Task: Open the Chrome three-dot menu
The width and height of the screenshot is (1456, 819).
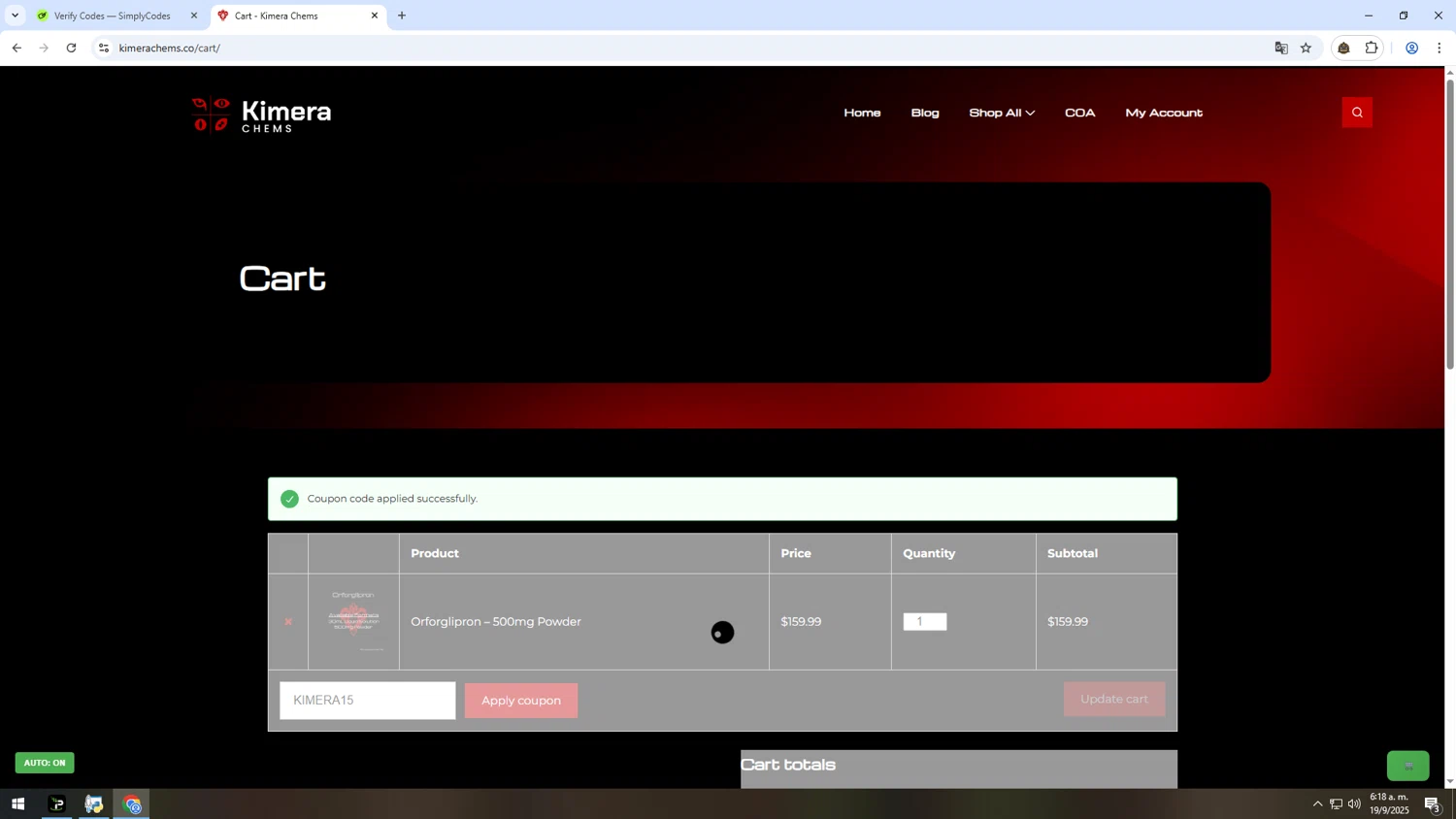Action: [x=1439, y=48]
